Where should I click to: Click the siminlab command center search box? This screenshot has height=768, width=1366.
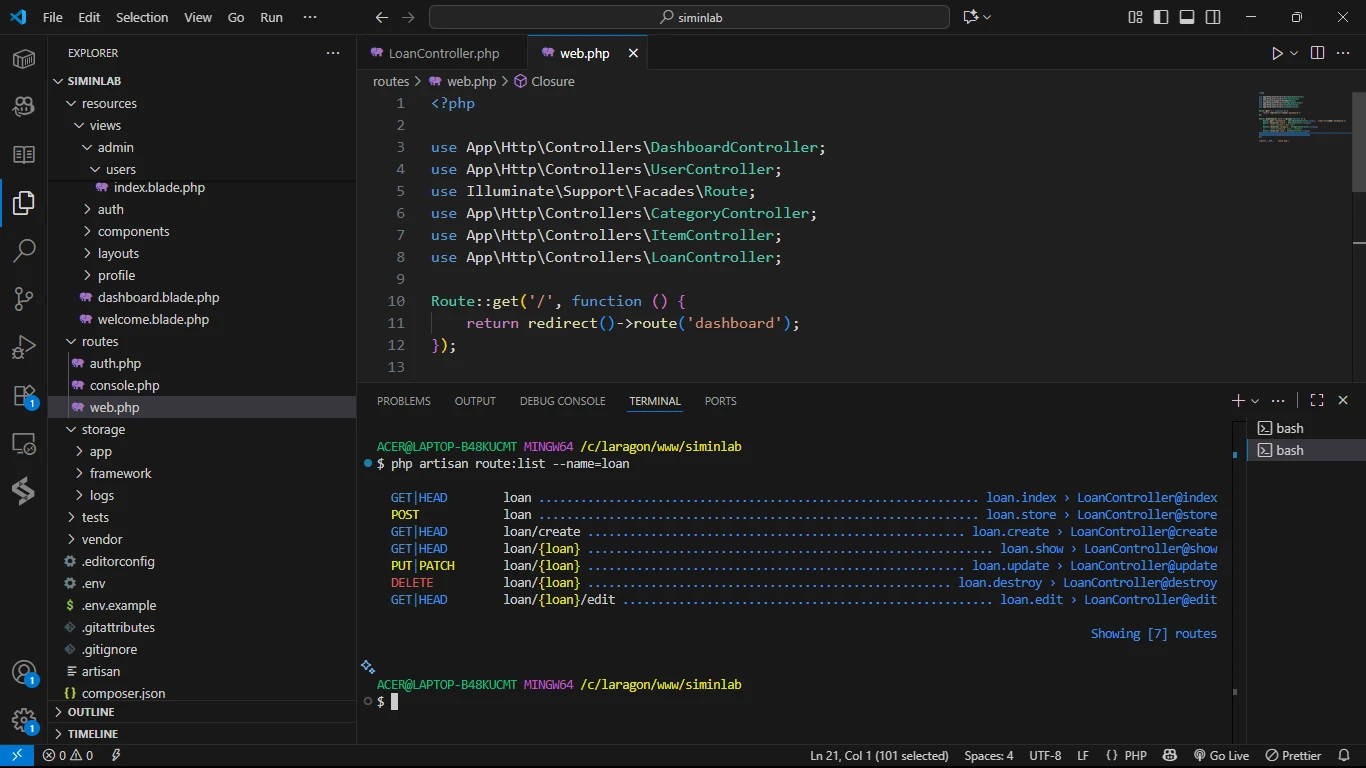[x=689, y=17]
